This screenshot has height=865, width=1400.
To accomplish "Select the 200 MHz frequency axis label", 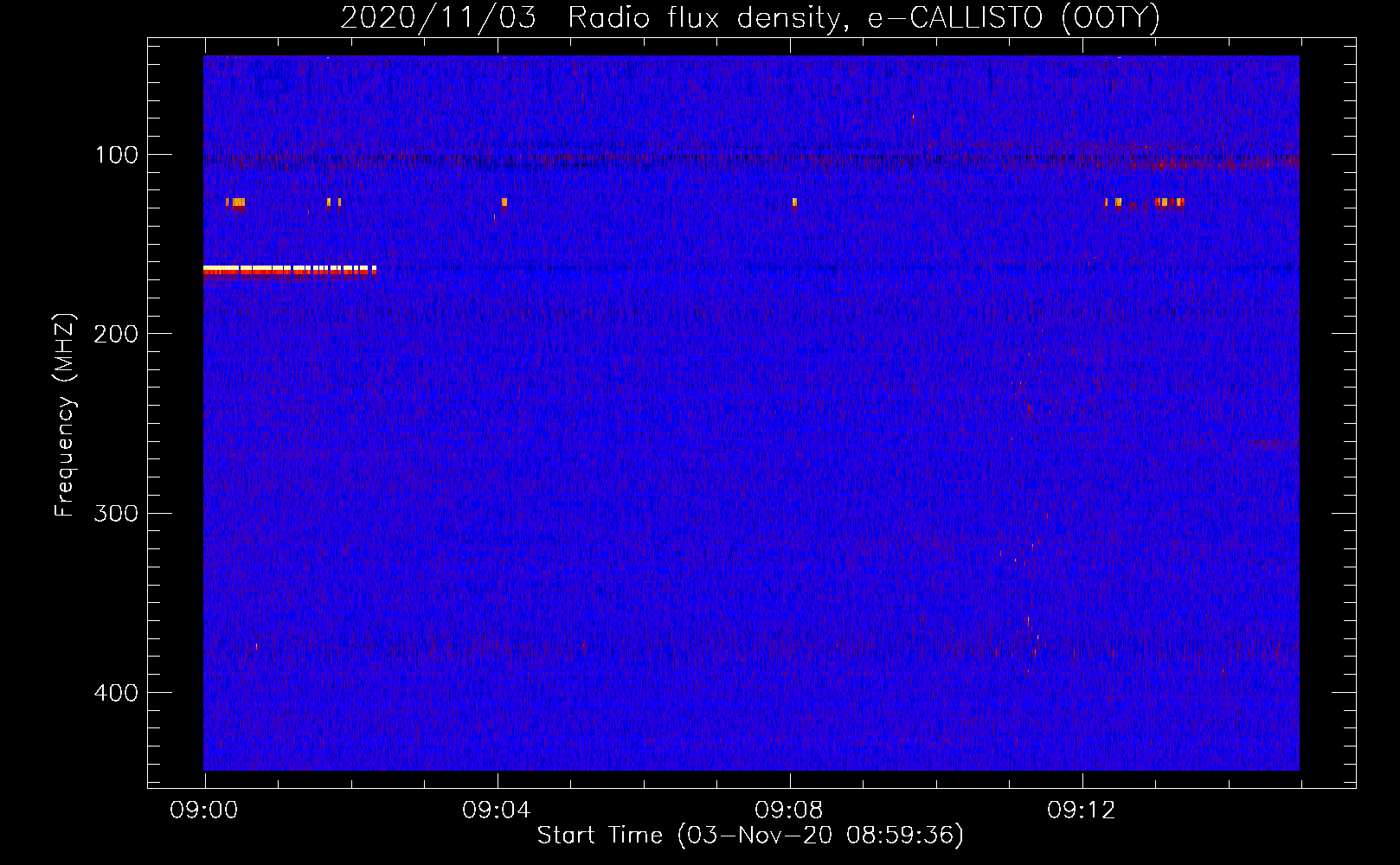I will click(x=116, y=334).
